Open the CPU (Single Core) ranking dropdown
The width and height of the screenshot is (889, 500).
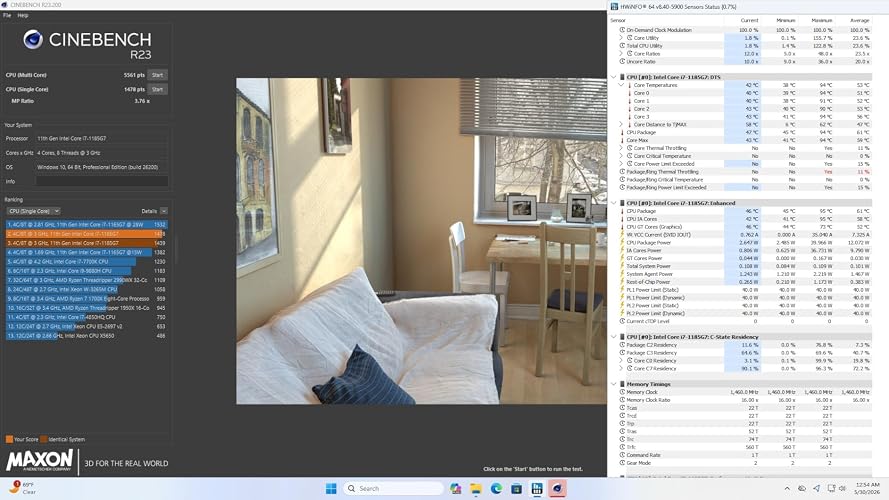point(33,211)
